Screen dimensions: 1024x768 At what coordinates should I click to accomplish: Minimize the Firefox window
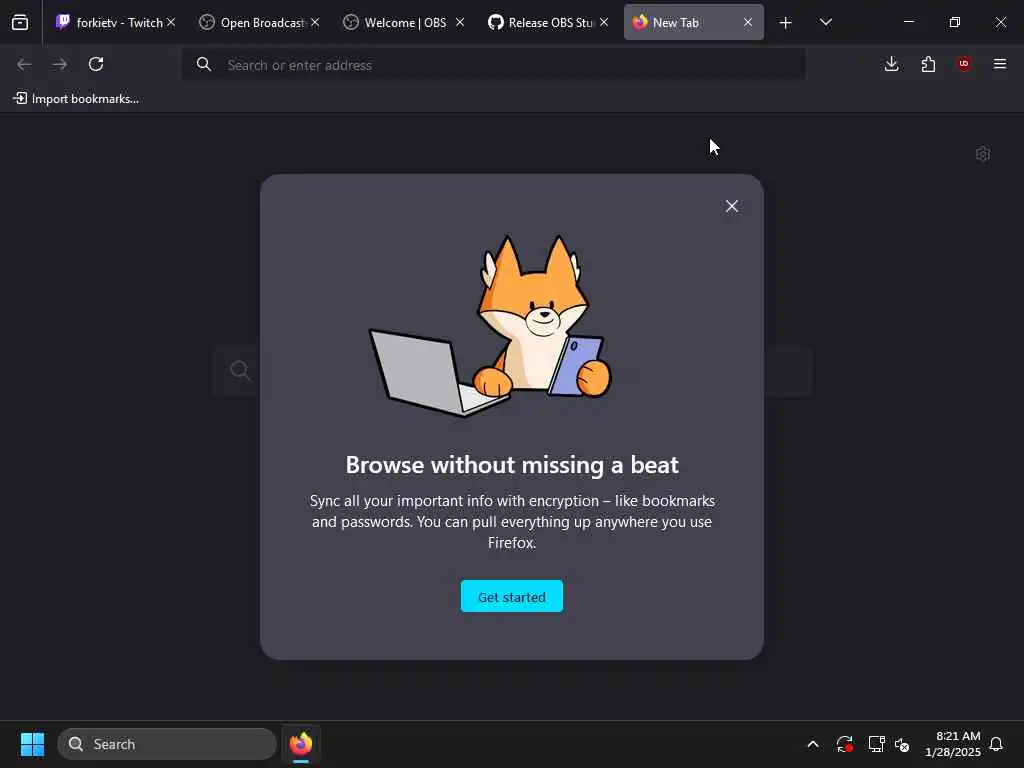pyautogui.click(x=908, y=22)
